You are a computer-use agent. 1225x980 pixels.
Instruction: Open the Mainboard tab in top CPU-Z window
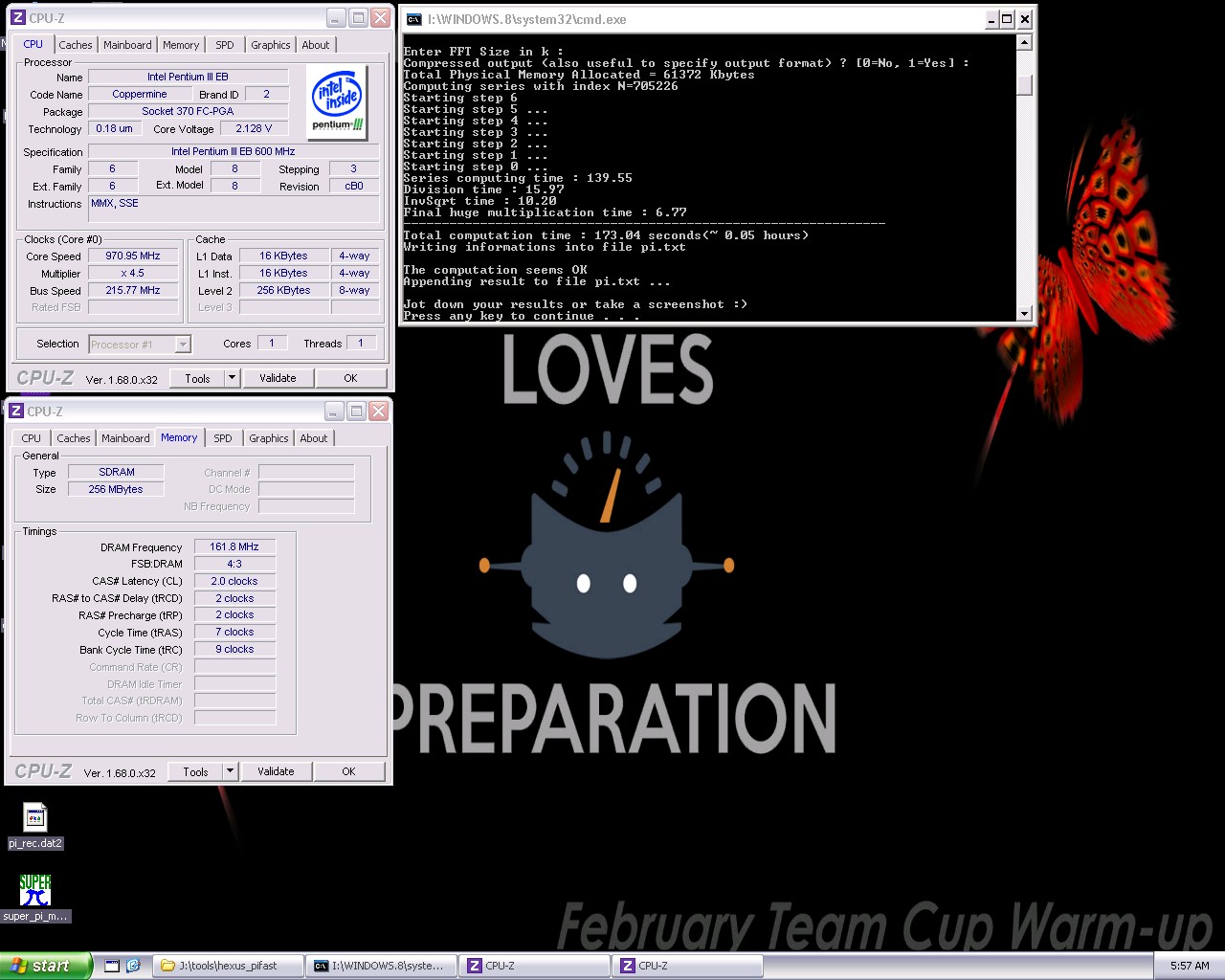click(x=127, y=45)
